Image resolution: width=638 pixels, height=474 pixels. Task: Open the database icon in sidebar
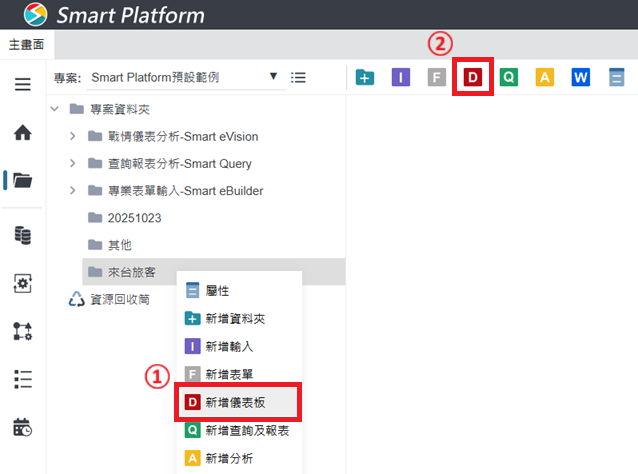pyautogui.click(x=22, y=235)
